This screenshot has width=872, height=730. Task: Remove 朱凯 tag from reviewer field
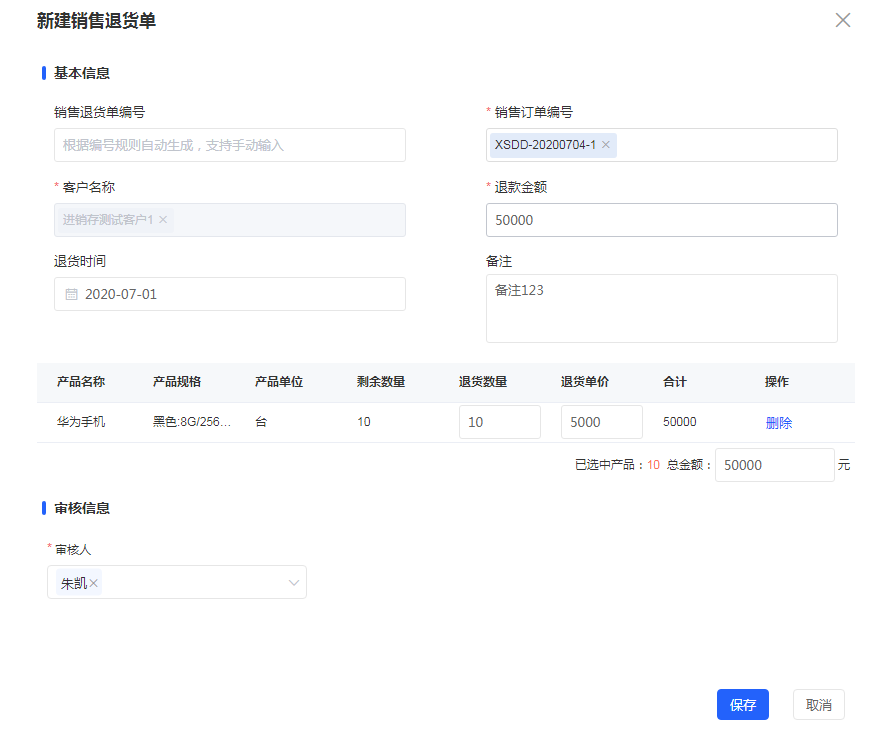pyautogui.click(x=93, y=583)
